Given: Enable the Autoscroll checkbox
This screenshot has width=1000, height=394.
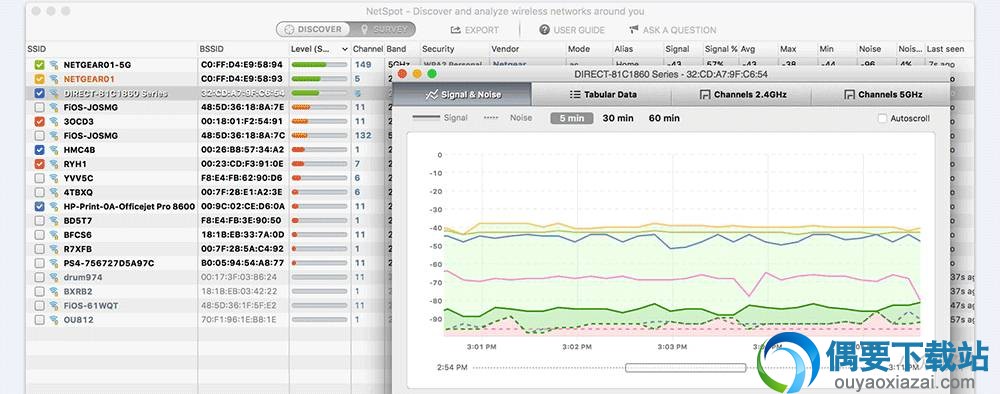Looking at the screenshot, I should tap(882, 119).
